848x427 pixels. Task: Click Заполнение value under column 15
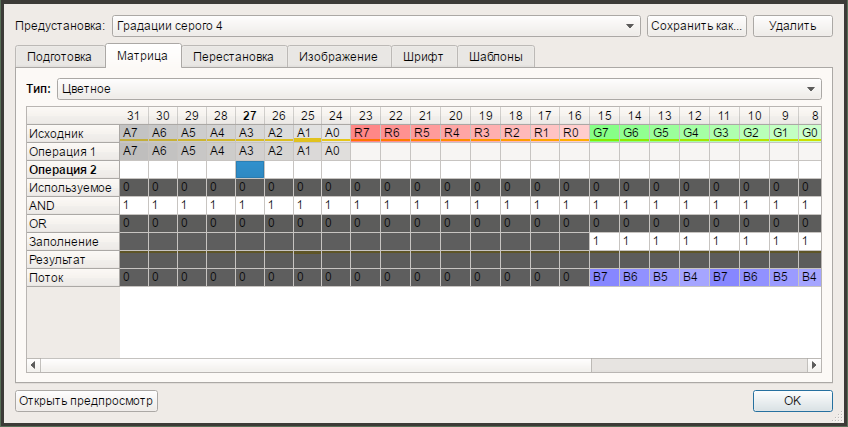coord(605,242)
